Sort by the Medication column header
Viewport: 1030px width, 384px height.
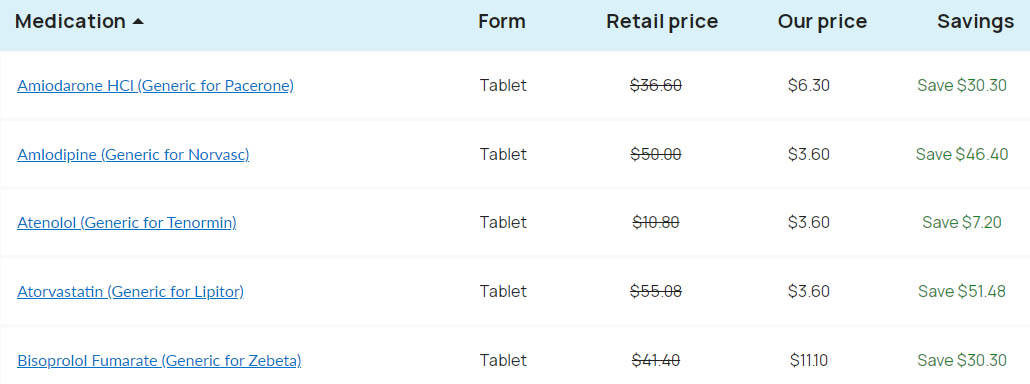pyautogui.click(x=70, y=22)
